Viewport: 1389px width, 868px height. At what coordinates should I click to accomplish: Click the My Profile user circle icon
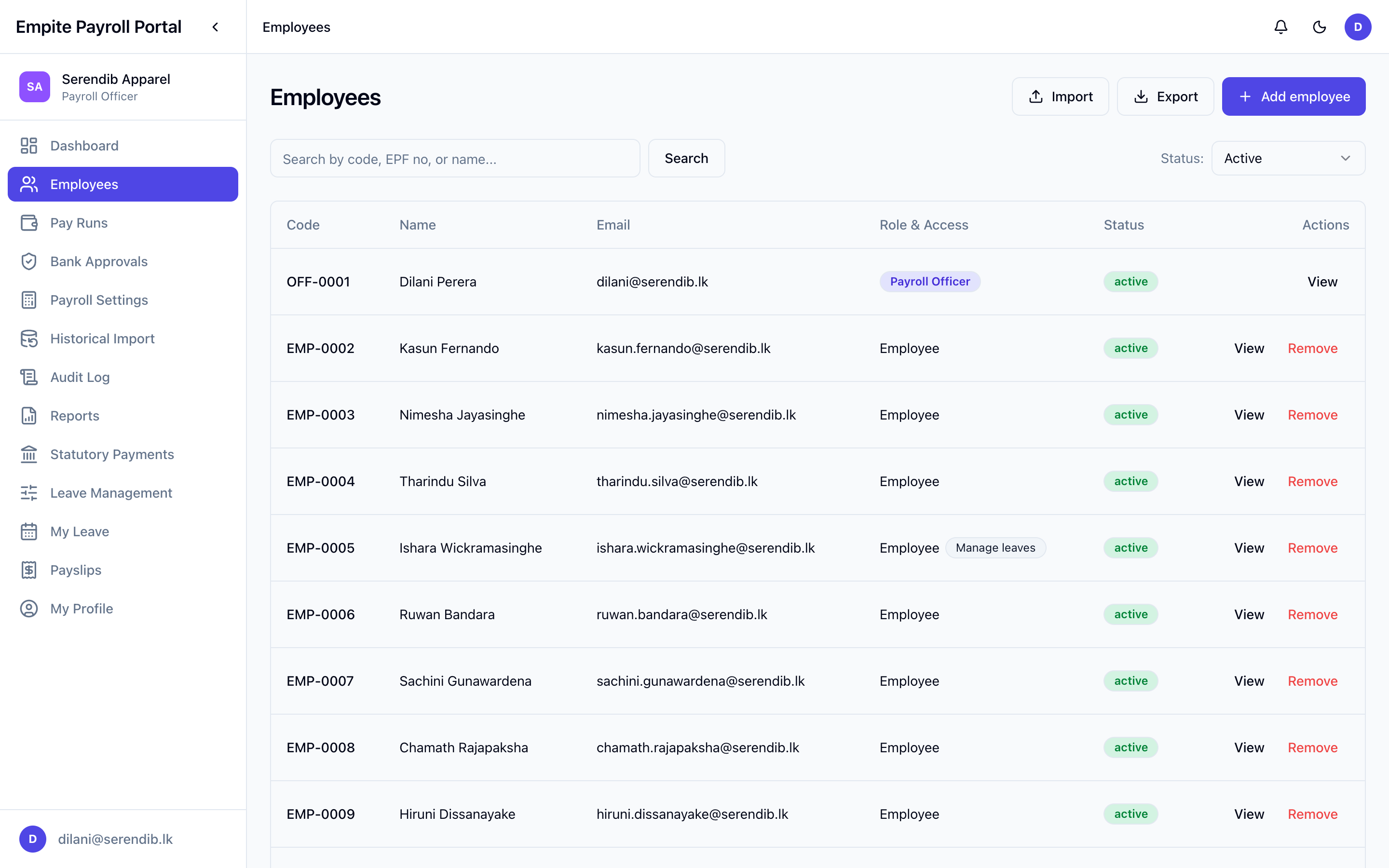(29, 609)
